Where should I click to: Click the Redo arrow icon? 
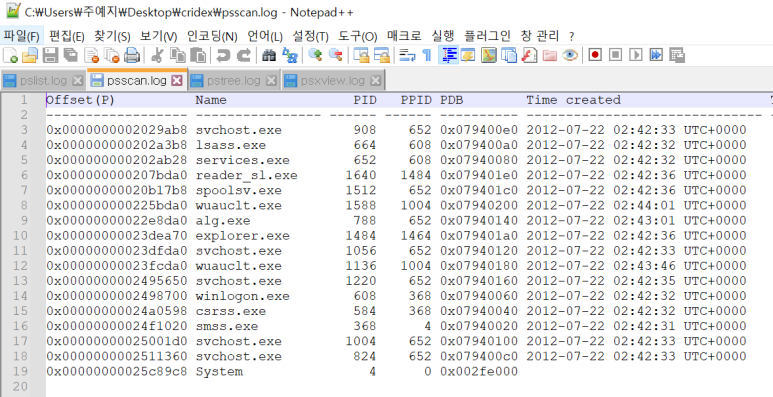pos(244,55)
